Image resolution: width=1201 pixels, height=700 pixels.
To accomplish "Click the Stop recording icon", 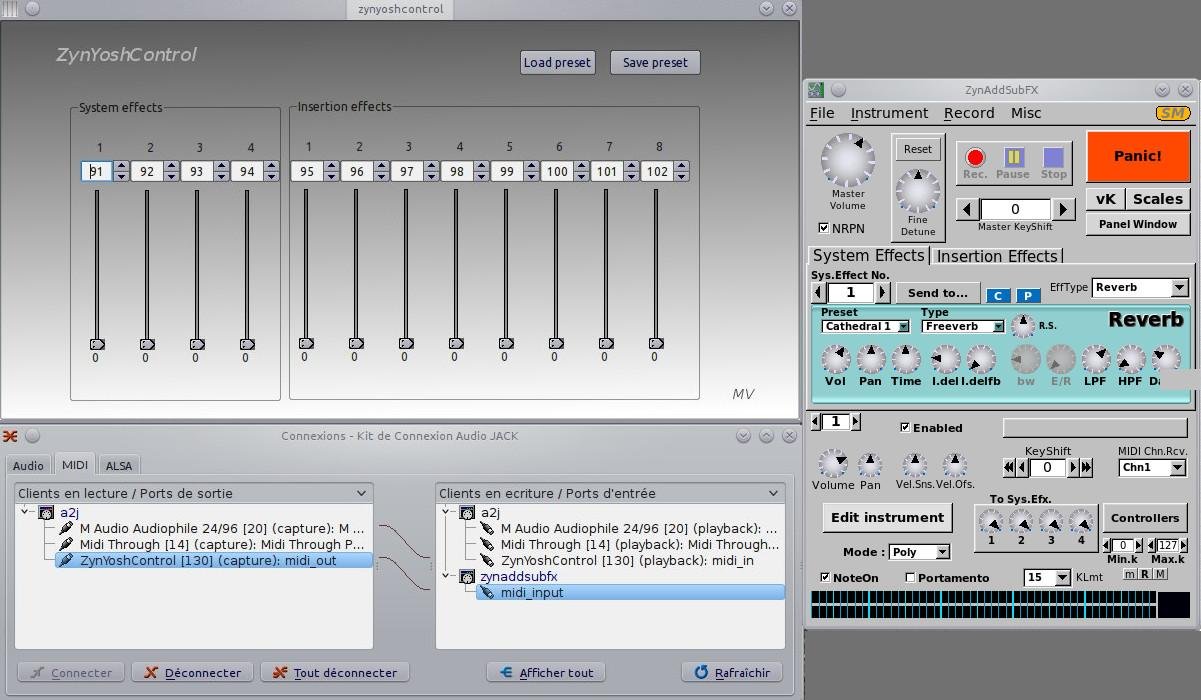I will [1054, 157].
